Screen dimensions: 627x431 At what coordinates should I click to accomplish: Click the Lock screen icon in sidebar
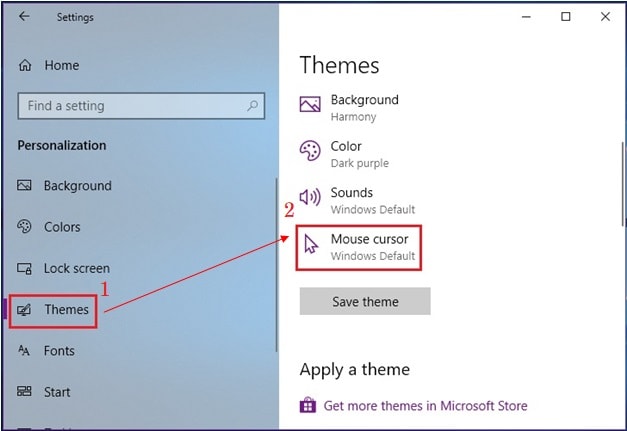click(24, 268)
